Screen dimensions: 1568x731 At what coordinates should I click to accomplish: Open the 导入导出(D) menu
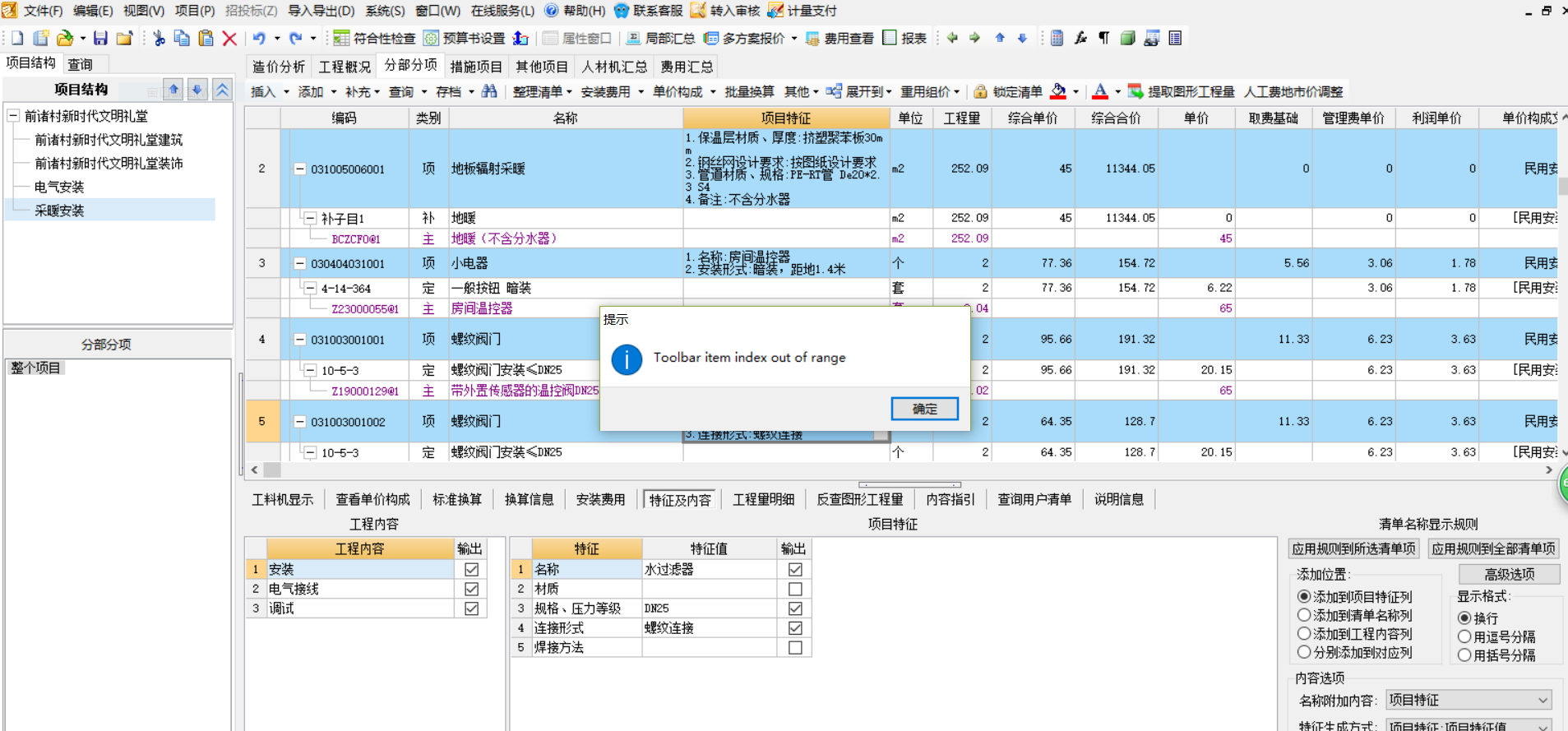321,11
